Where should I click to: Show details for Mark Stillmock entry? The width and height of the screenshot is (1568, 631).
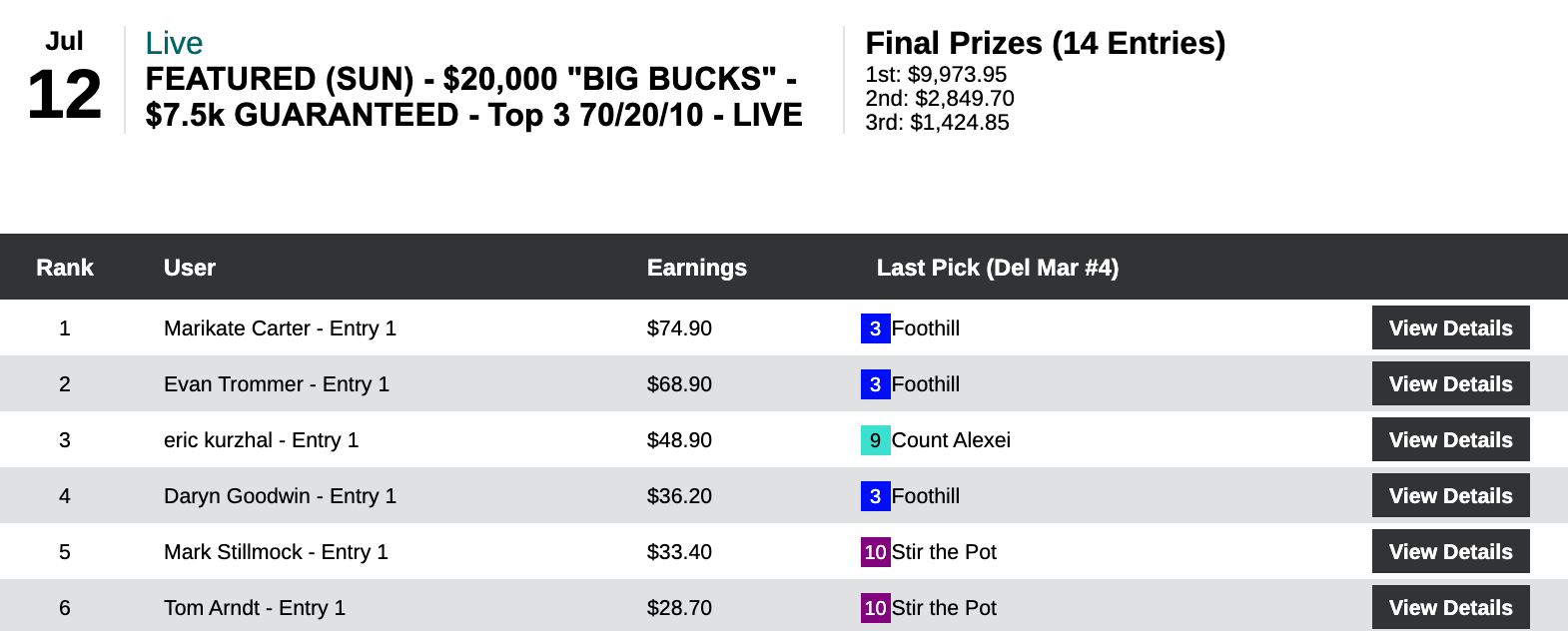point(1450,552)
